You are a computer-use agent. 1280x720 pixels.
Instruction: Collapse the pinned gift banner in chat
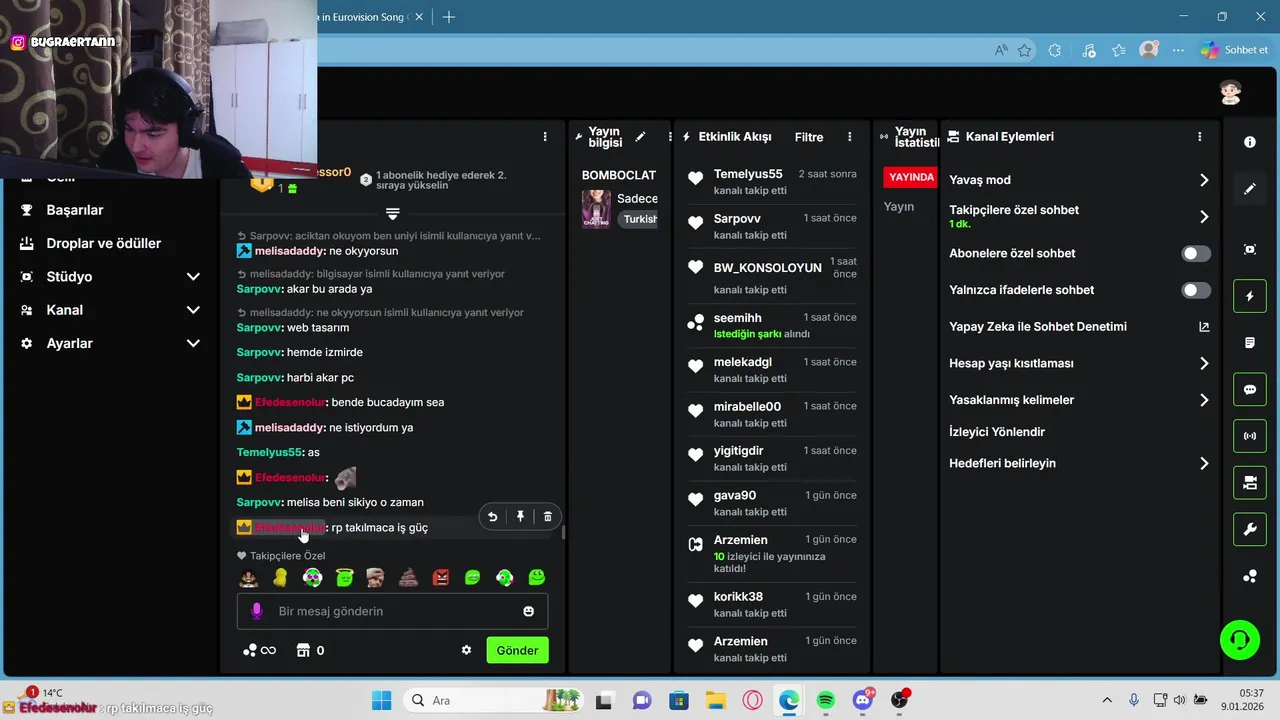coord(392,214)
